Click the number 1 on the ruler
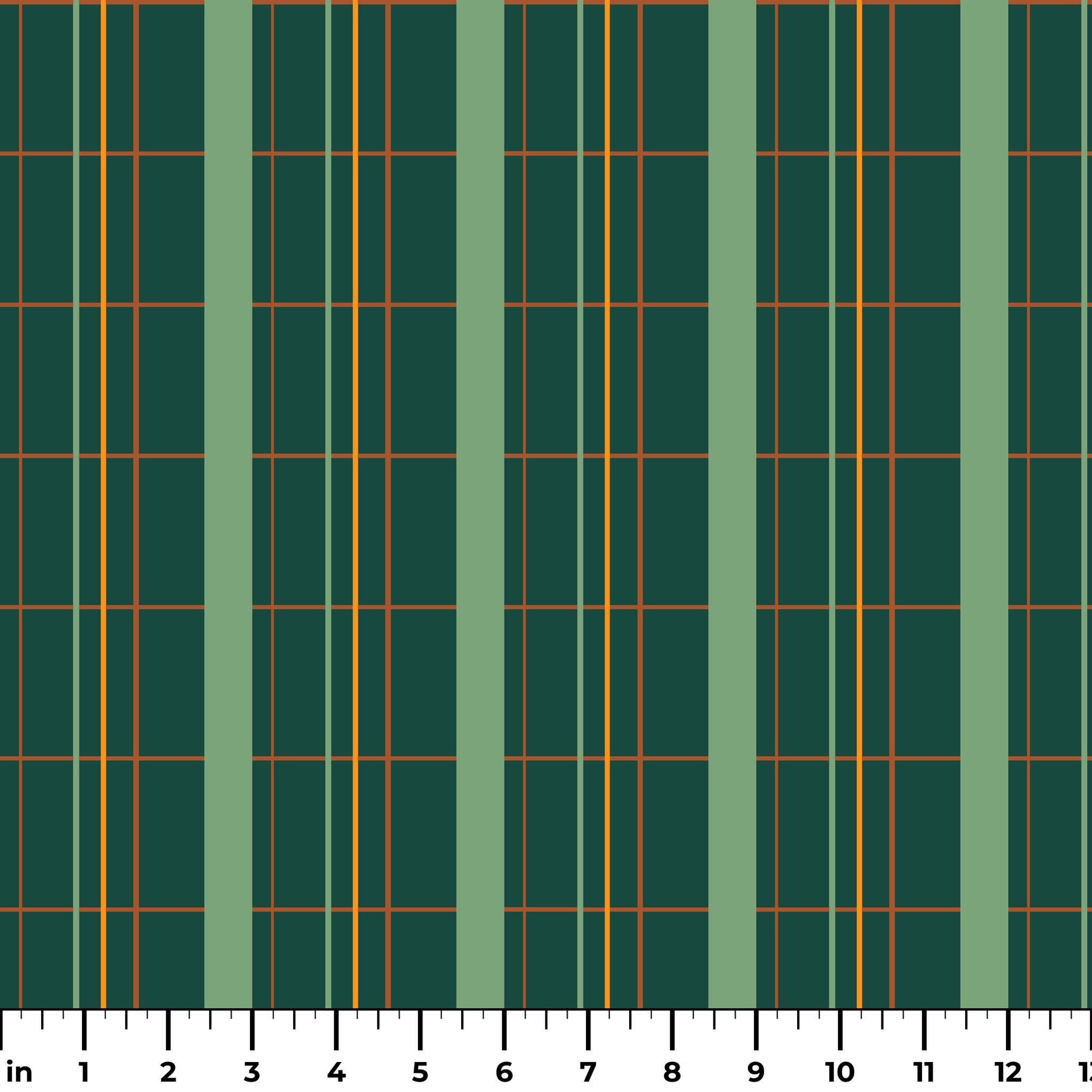The image size is (1092, 1092). point(84,1072)
